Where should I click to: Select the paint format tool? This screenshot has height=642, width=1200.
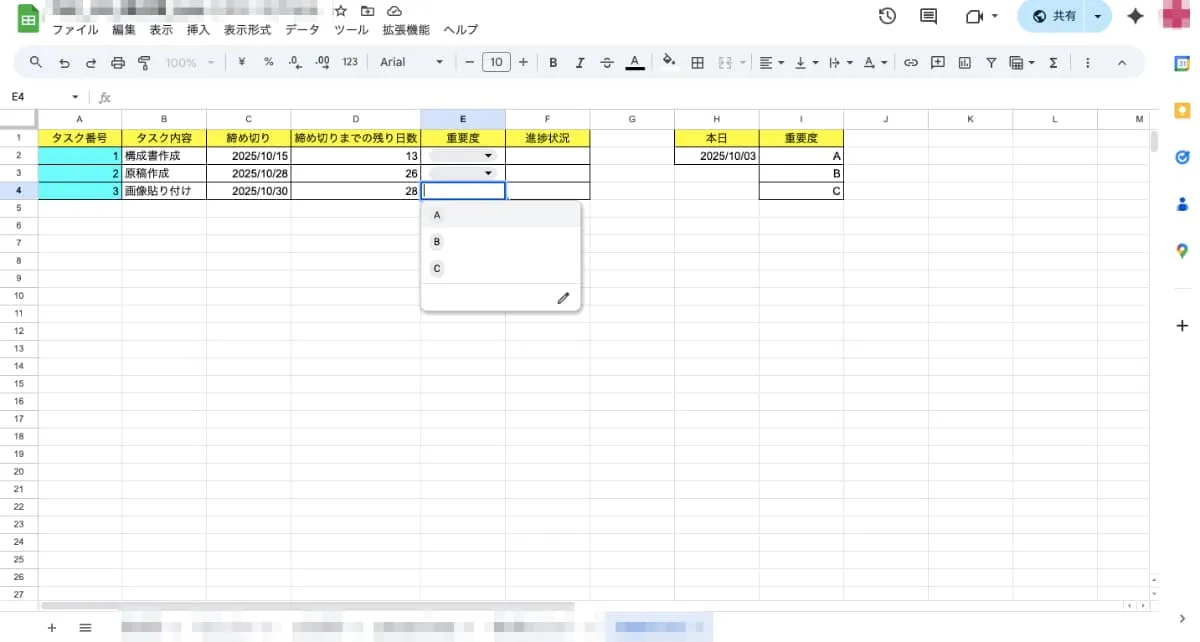click(145, 62)
